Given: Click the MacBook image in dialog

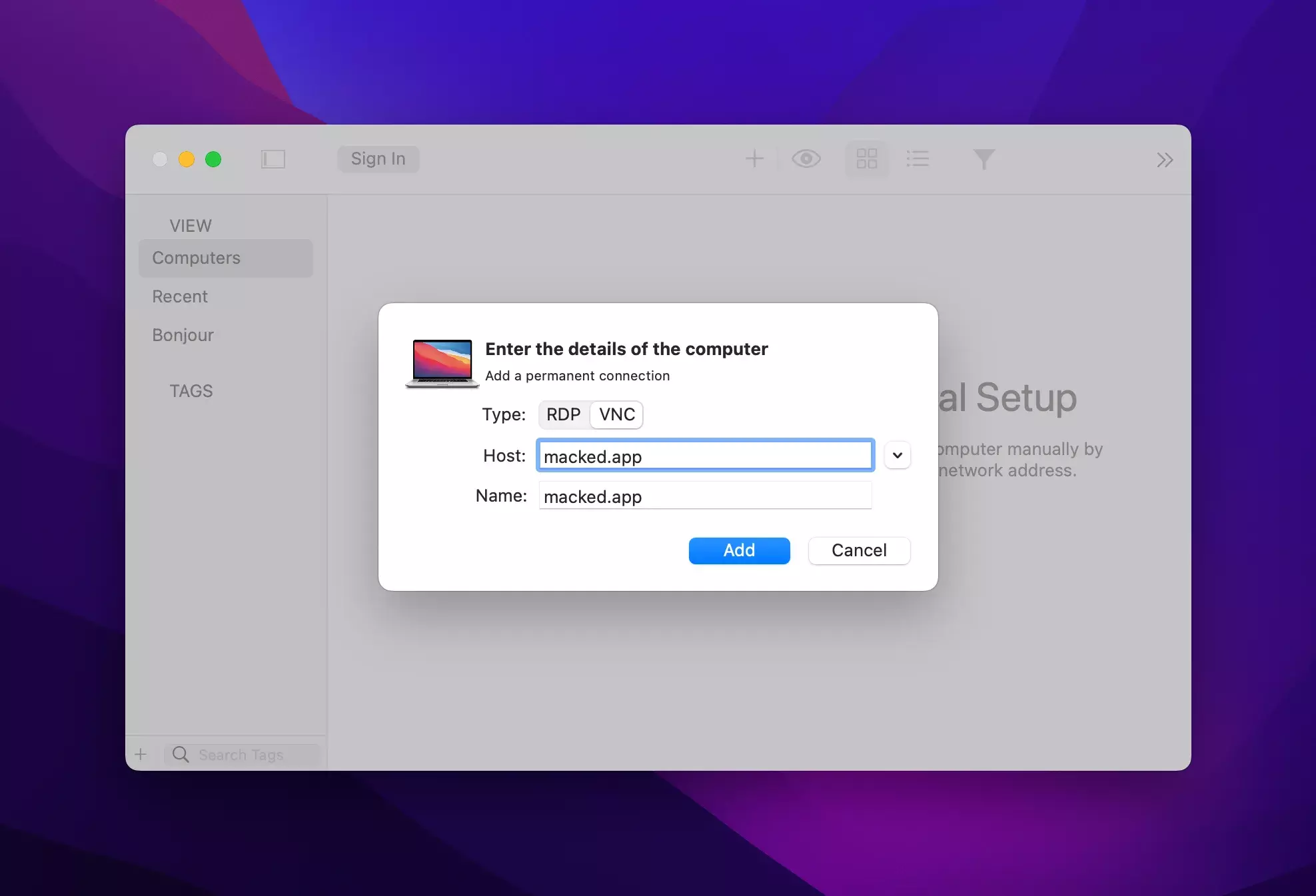Looking at the screenshot, I should pos(442,362).
